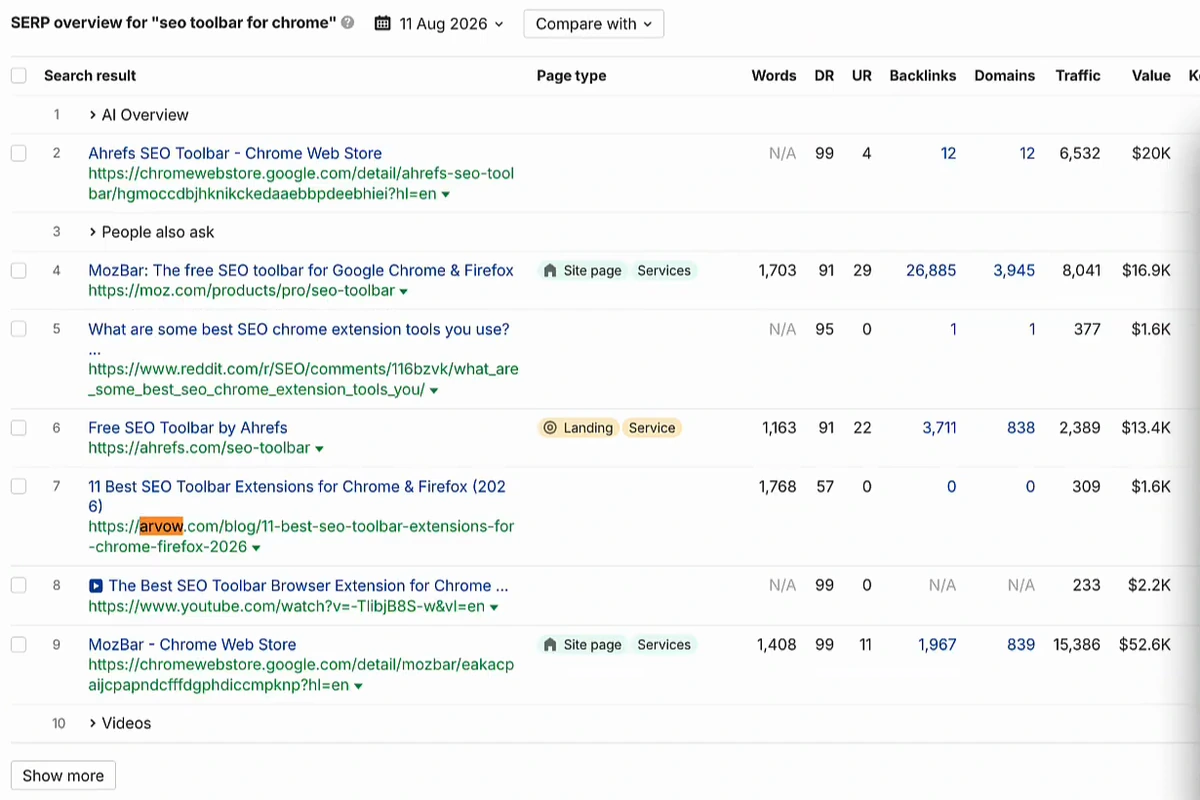Click the UR column header
Image resolution: width=1200 pixels, height=800 pixels.
[x=862, y=76]
